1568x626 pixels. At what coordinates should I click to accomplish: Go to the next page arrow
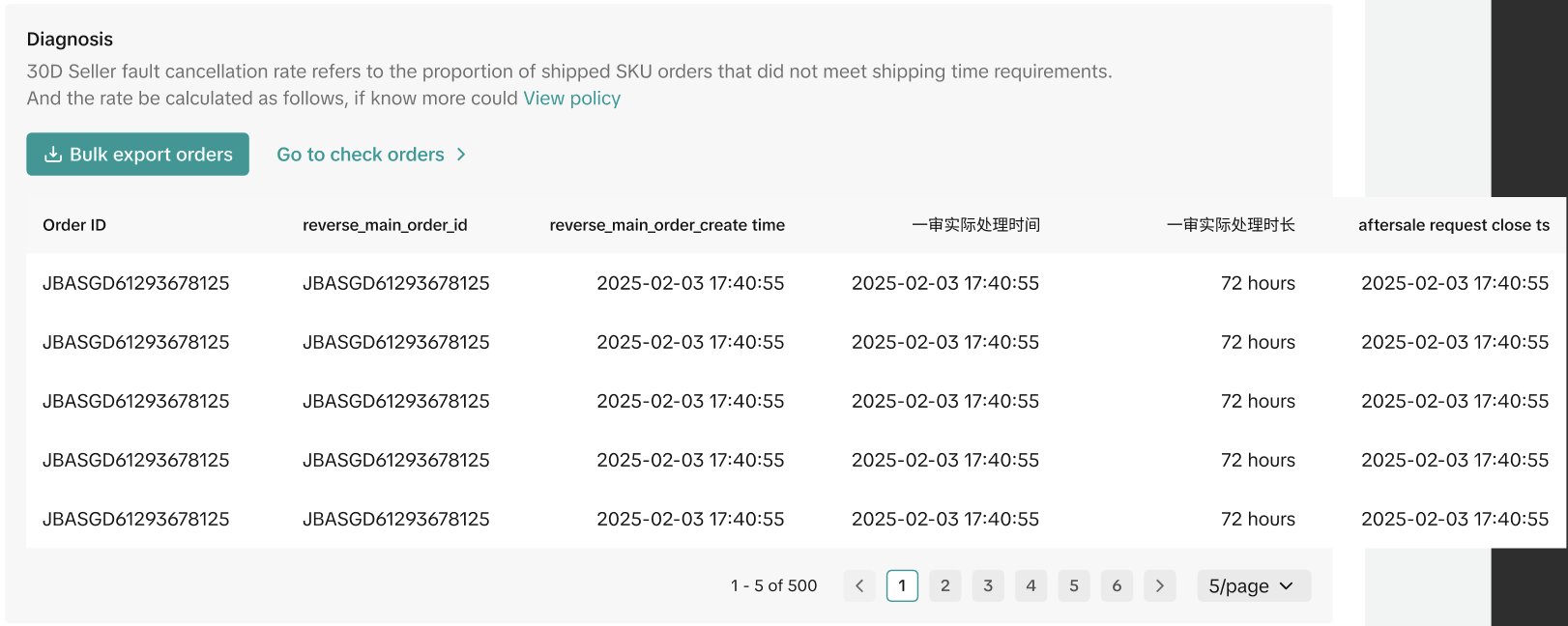[1159, 585]
